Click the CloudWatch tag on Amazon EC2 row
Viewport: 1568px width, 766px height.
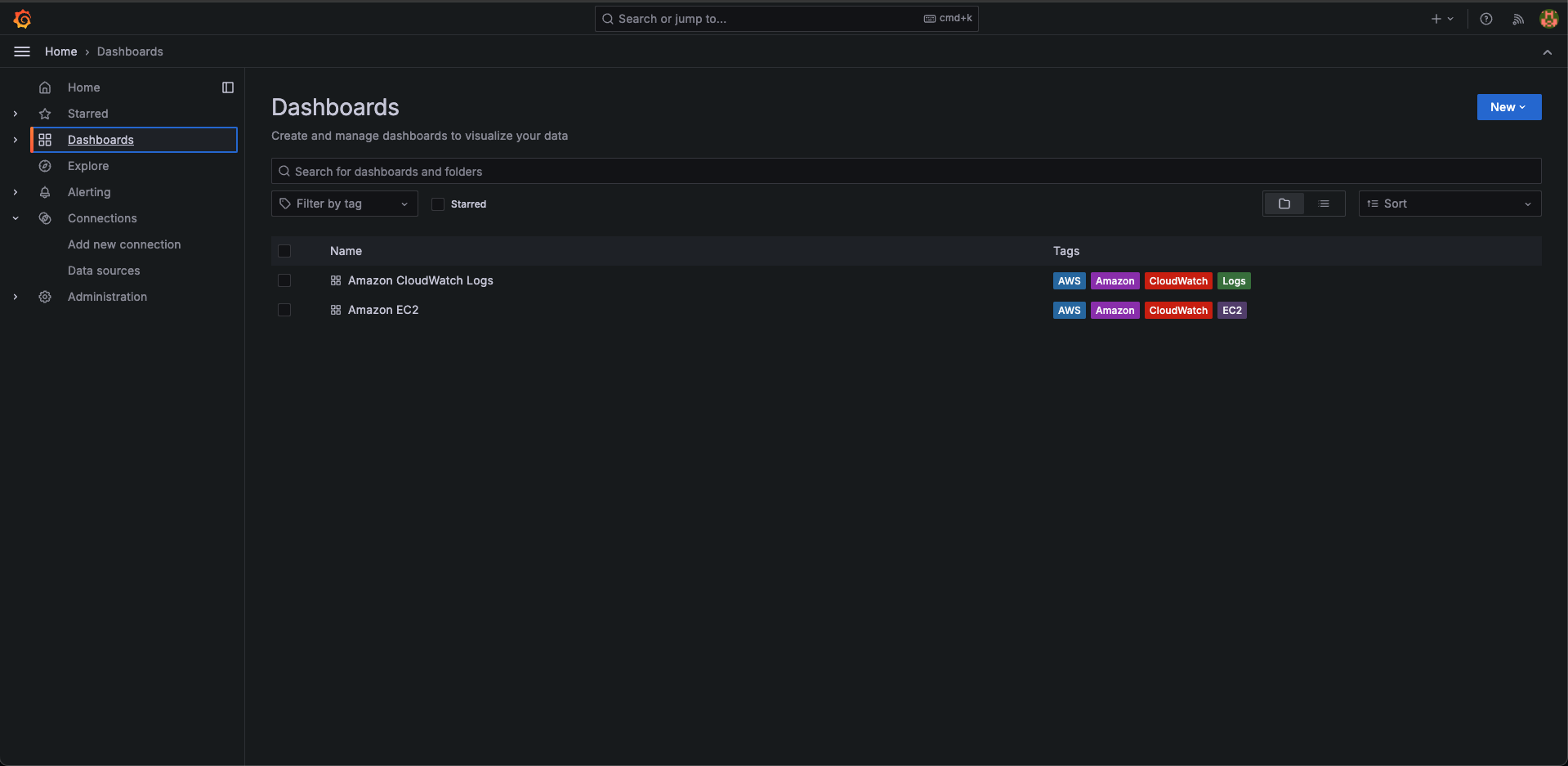click(x=1178, y=311)
